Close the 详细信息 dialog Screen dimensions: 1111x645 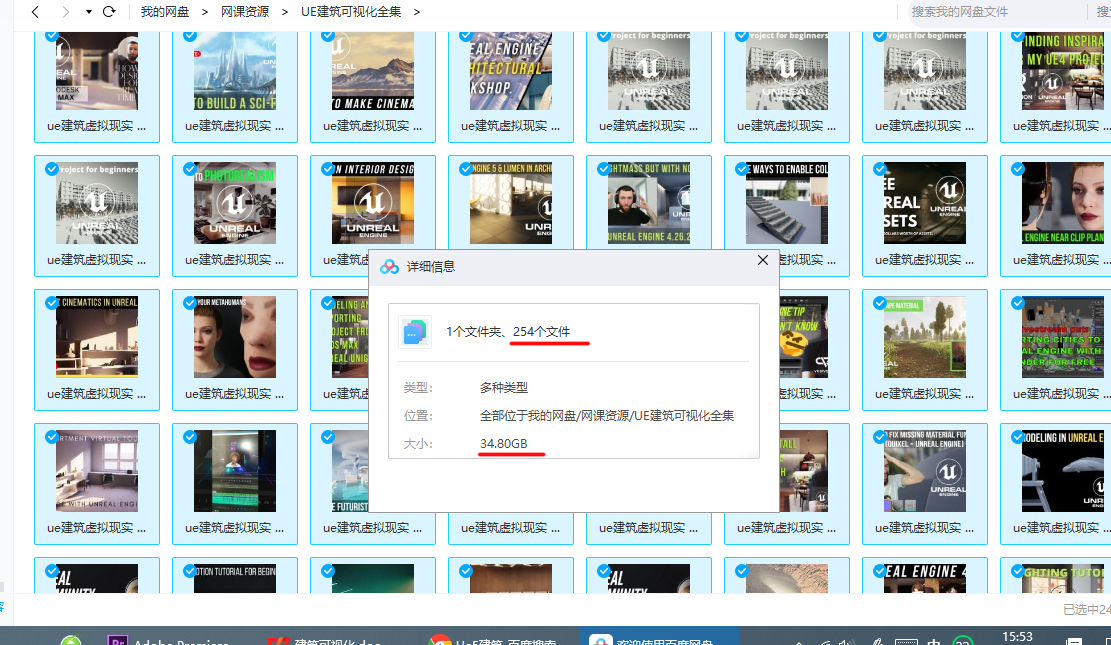click(x=762, y=260)
